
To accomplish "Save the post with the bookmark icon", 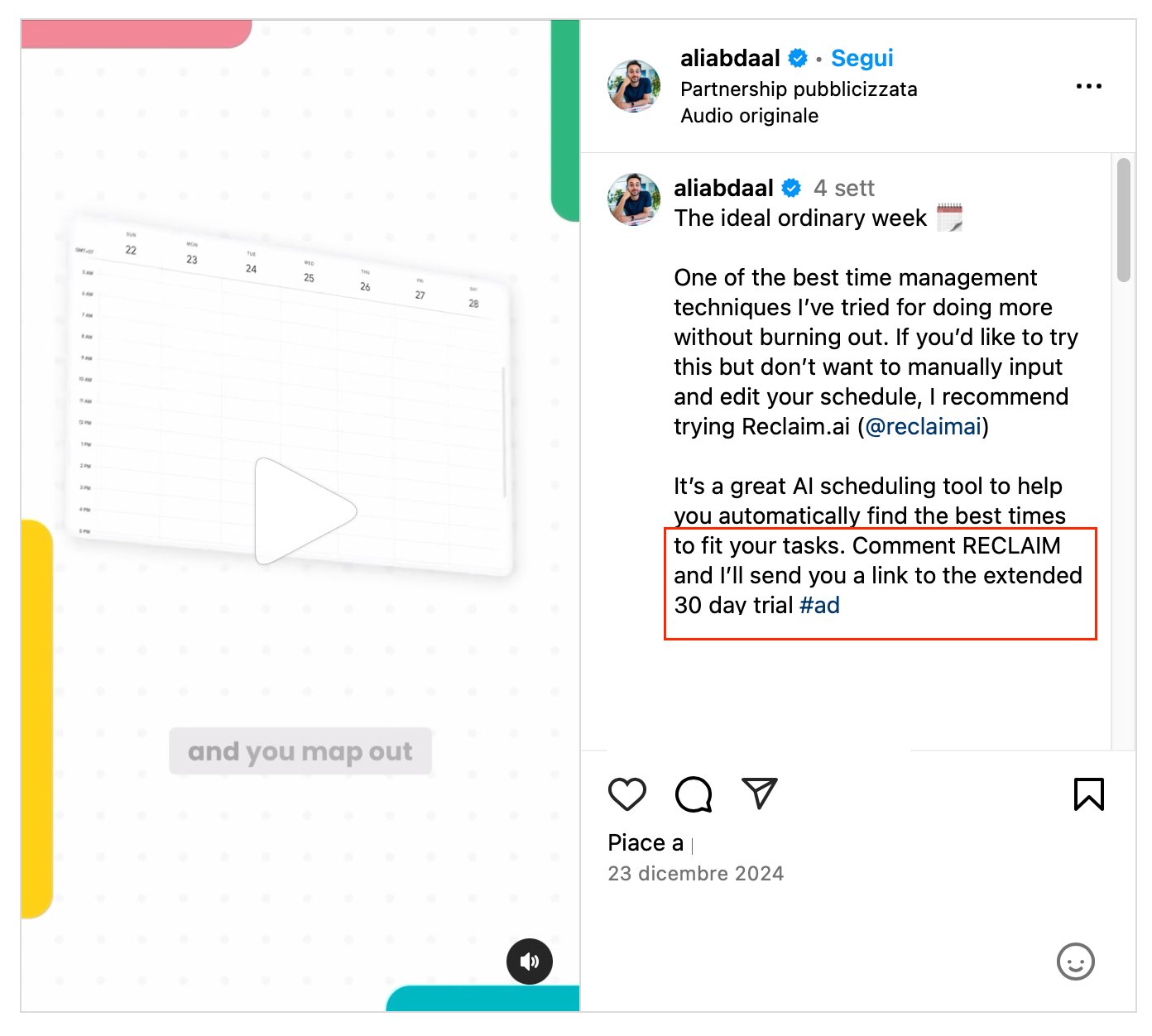I will click(x=1088, y=794).
